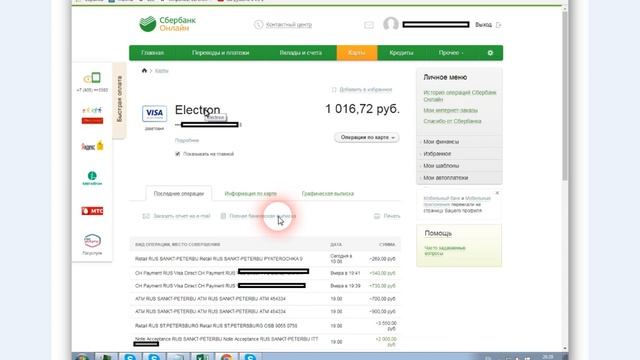Select the ATM row with amount -900,00 руб
Viewport: 640px width, 360px height.
click(x=265, y=311)
